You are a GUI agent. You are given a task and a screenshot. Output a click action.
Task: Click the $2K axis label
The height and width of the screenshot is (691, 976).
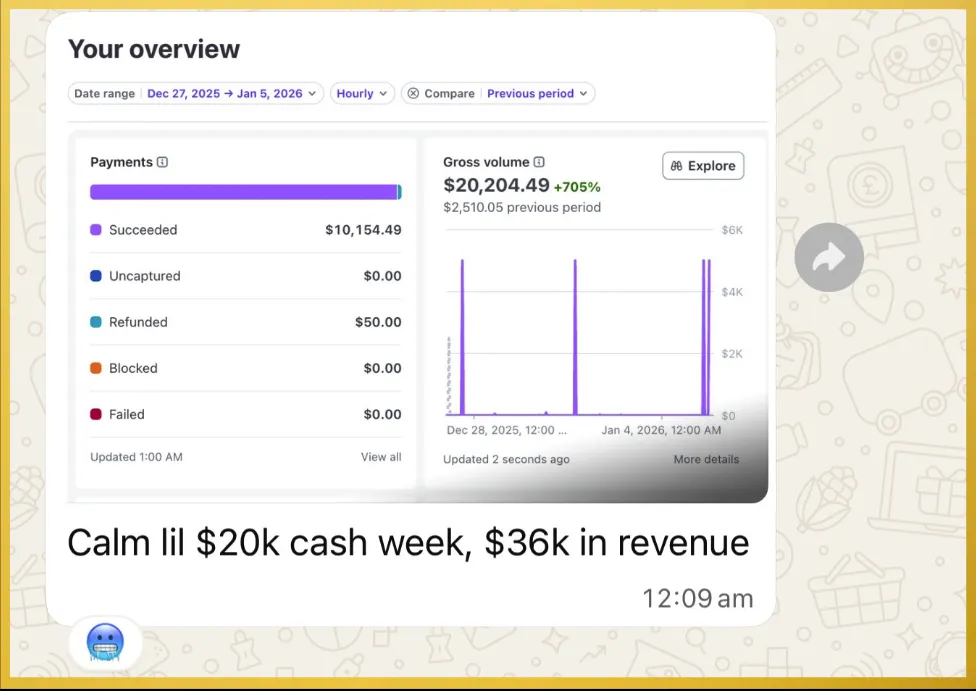(x=732, y=354)
